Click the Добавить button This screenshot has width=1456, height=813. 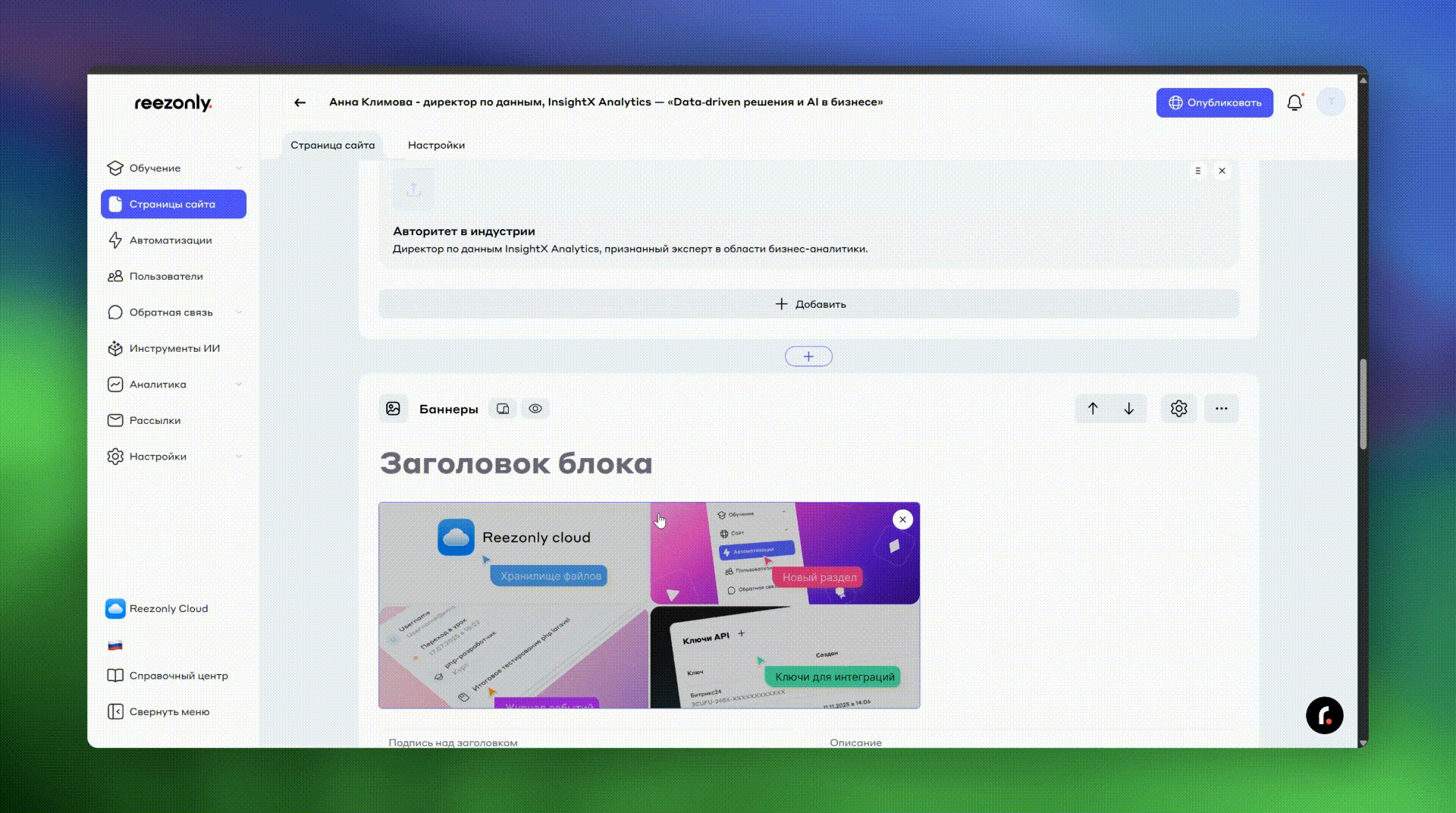808,304
